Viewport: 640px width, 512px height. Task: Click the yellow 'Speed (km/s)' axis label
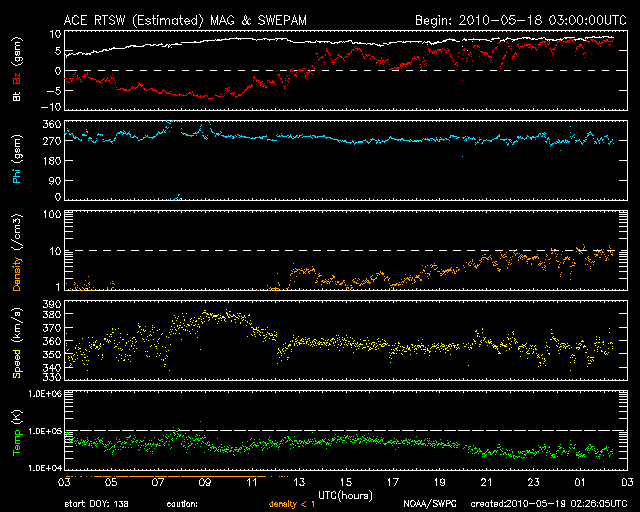(x=17, y=343)
